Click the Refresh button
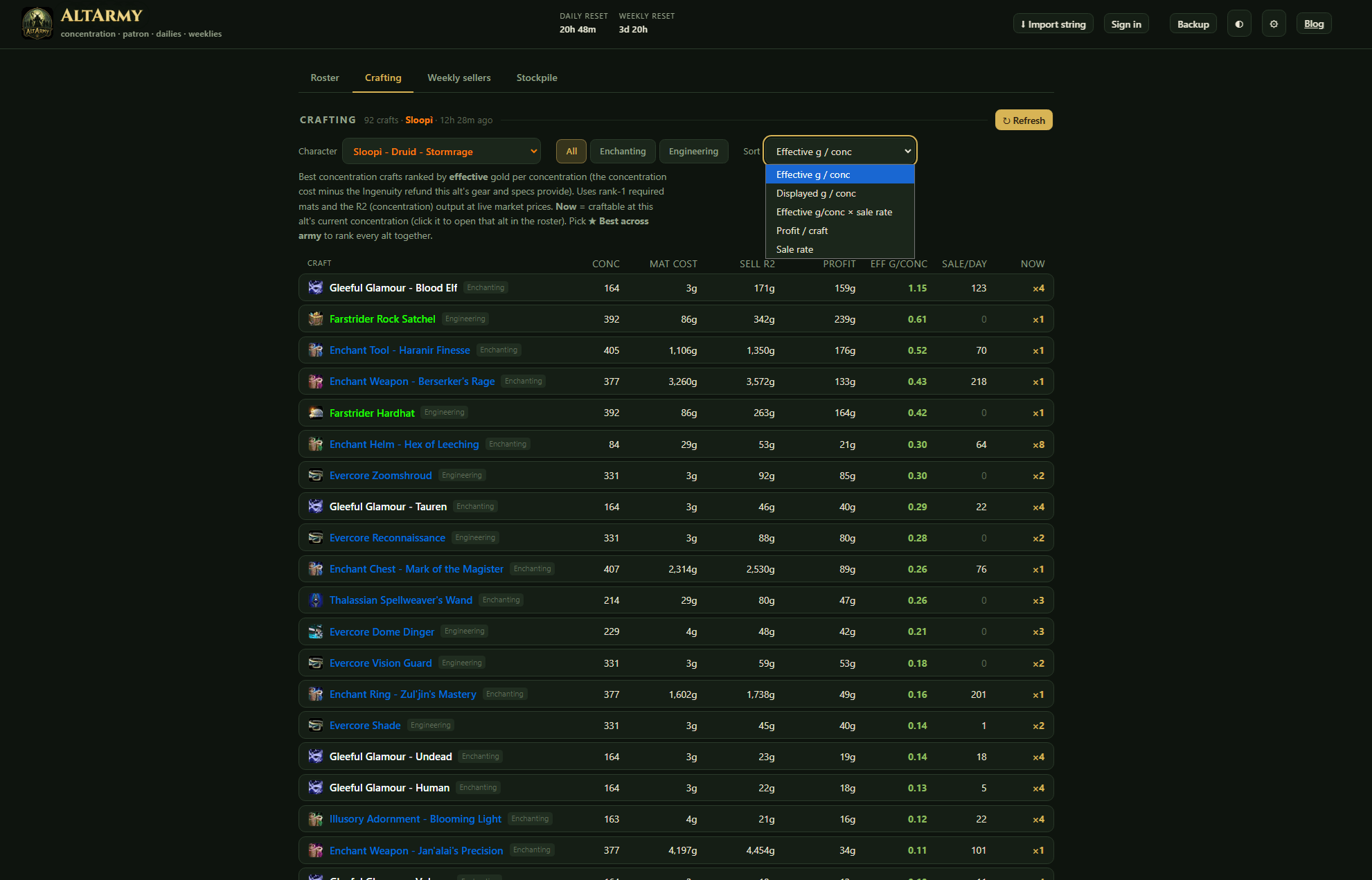The width and height of the screenshot is (1372, 880). pyautogui.click(x=1024, y=120)
